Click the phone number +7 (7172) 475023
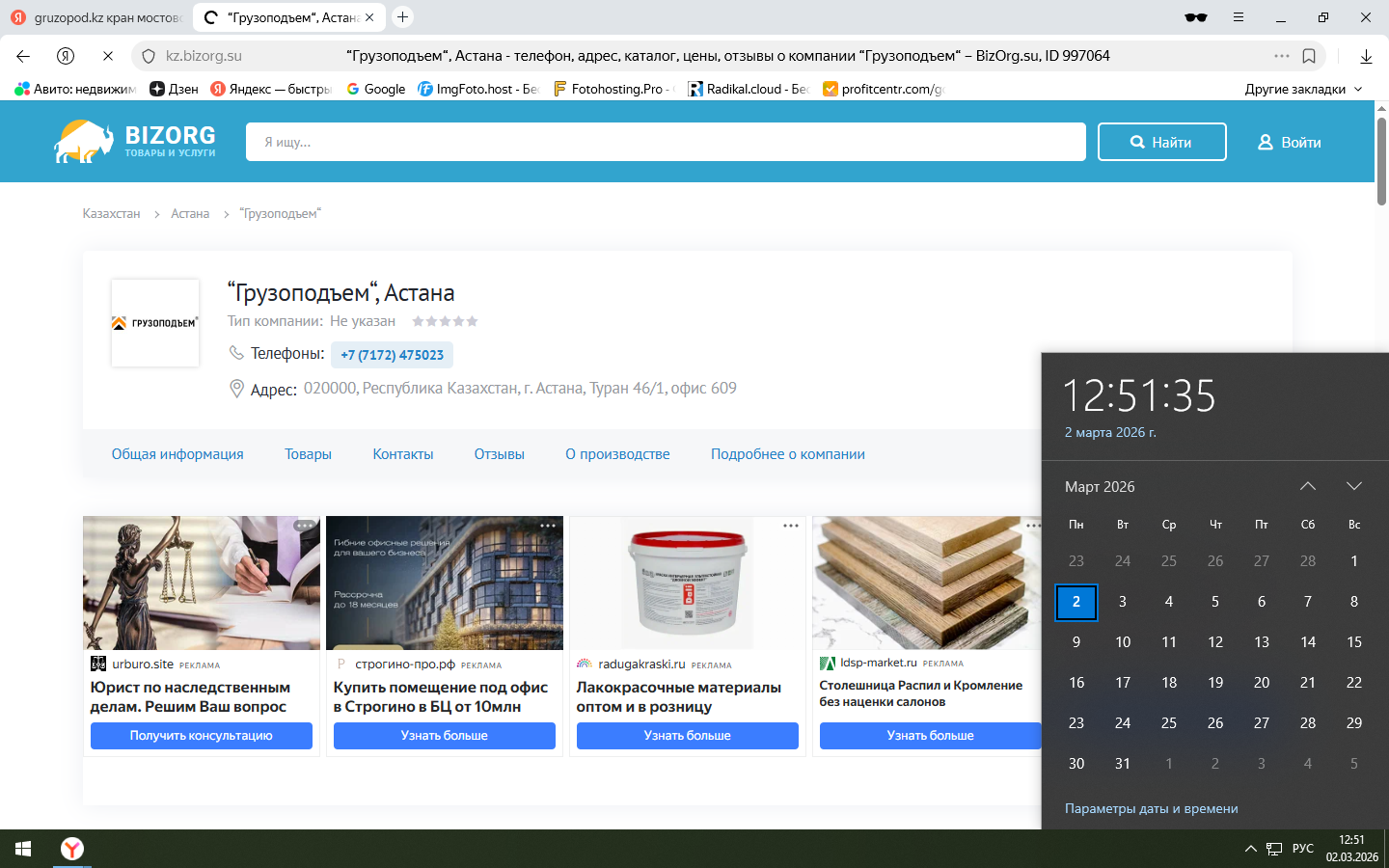This screenshot has width=1389, height=868. click(392, 355)
